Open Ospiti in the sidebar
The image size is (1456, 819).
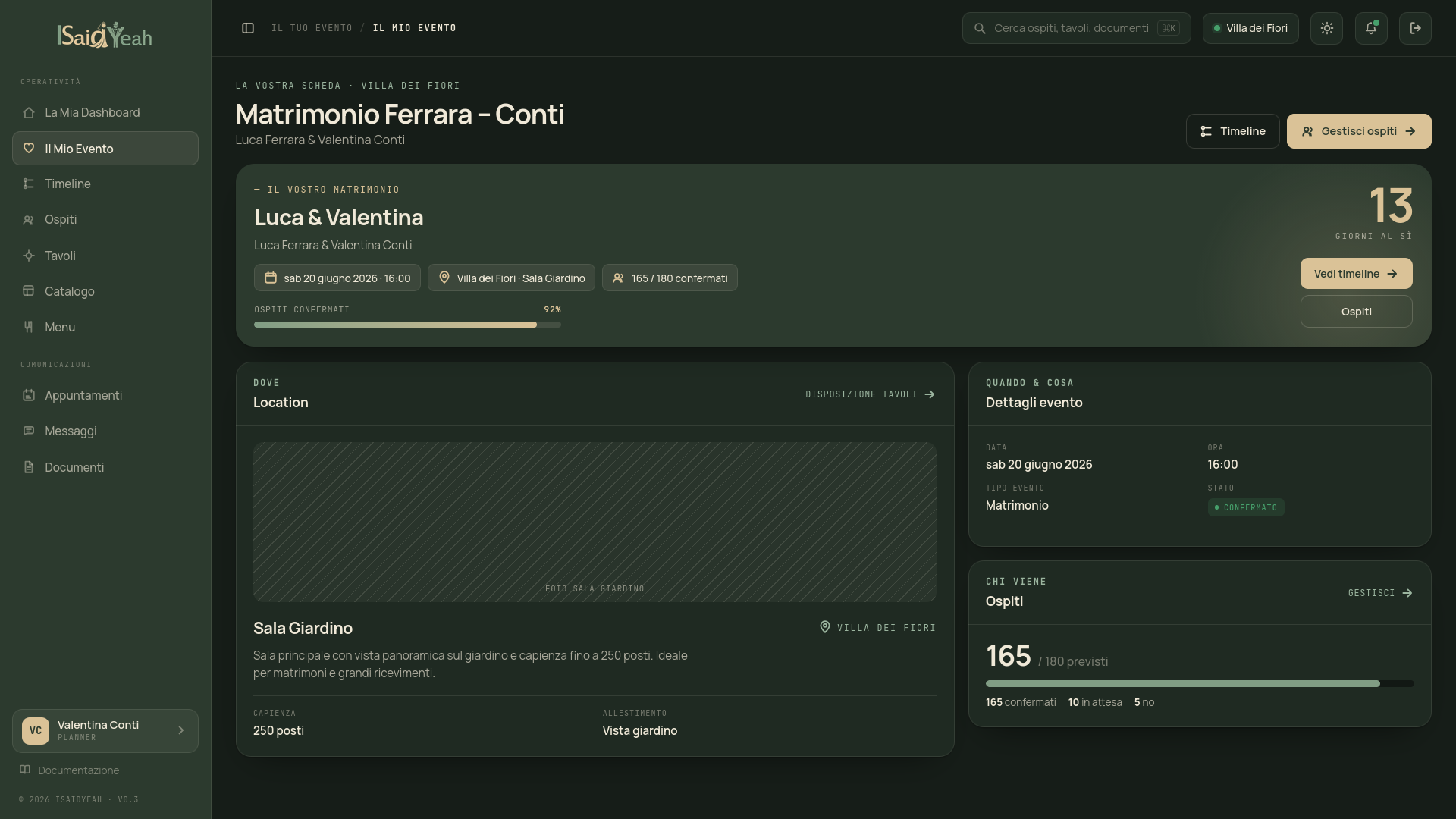tap(105, 219)
